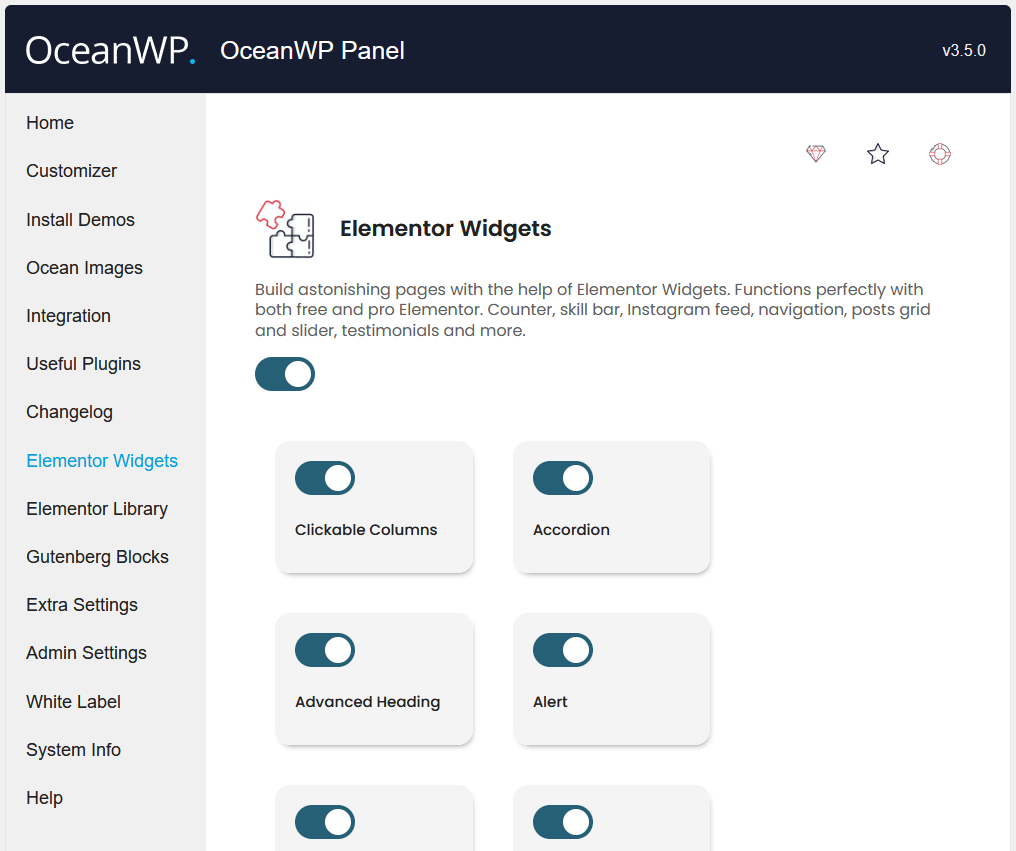Turn off the Advanced Heading toggle
The image size is (1016, 851).
[x=325, y=650]
